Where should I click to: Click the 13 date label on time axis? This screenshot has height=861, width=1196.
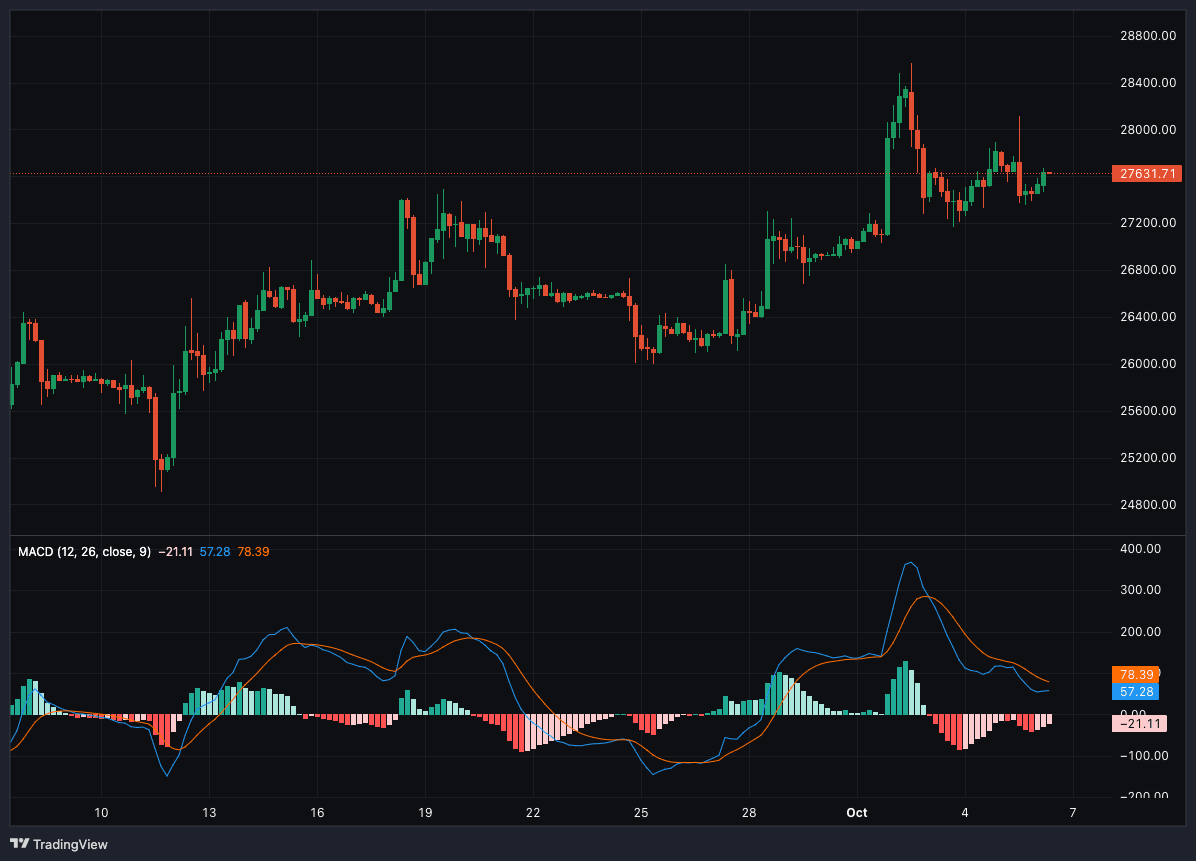208,812
